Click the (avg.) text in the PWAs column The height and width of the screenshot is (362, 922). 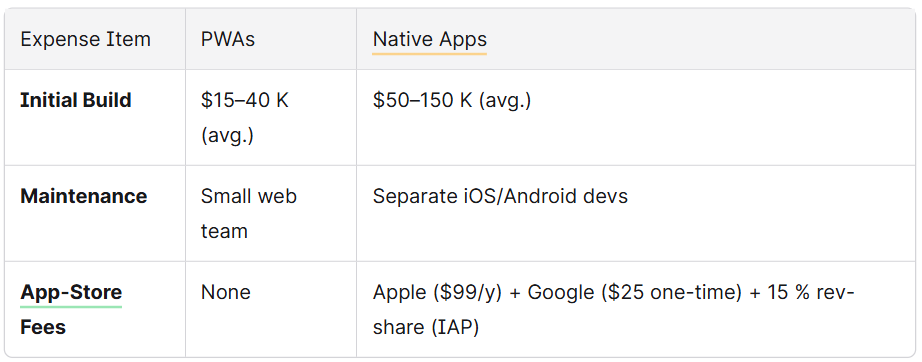point(227,135)
